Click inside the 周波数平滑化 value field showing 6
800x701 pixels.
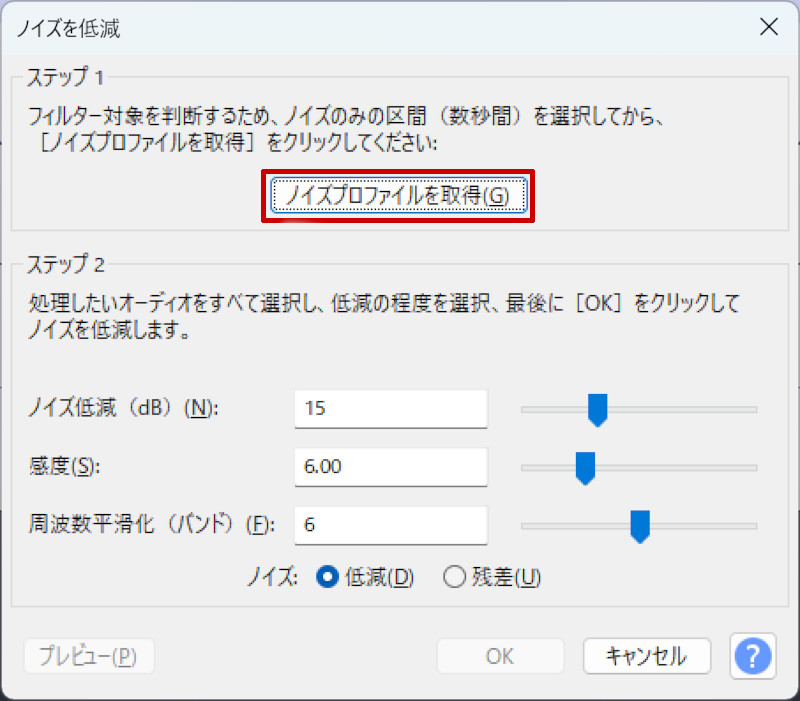(x=390, y=525)
